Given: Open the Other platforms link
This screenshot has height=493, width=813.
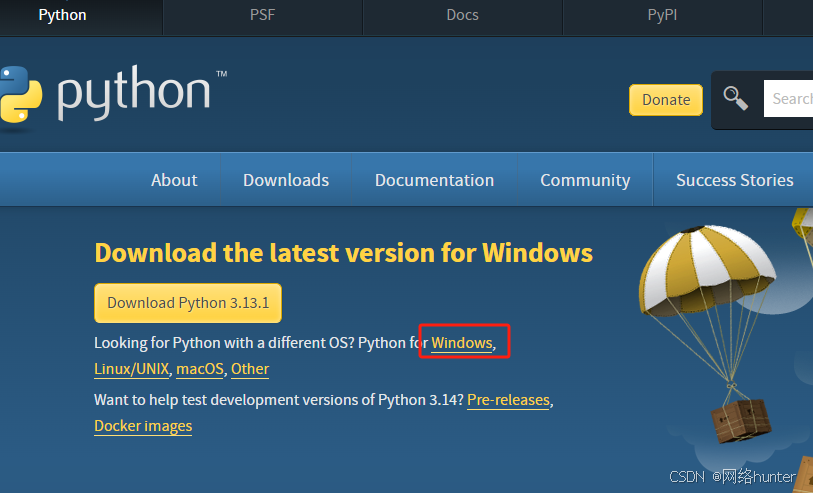Looking at the screenshot, I should (250, 369).
